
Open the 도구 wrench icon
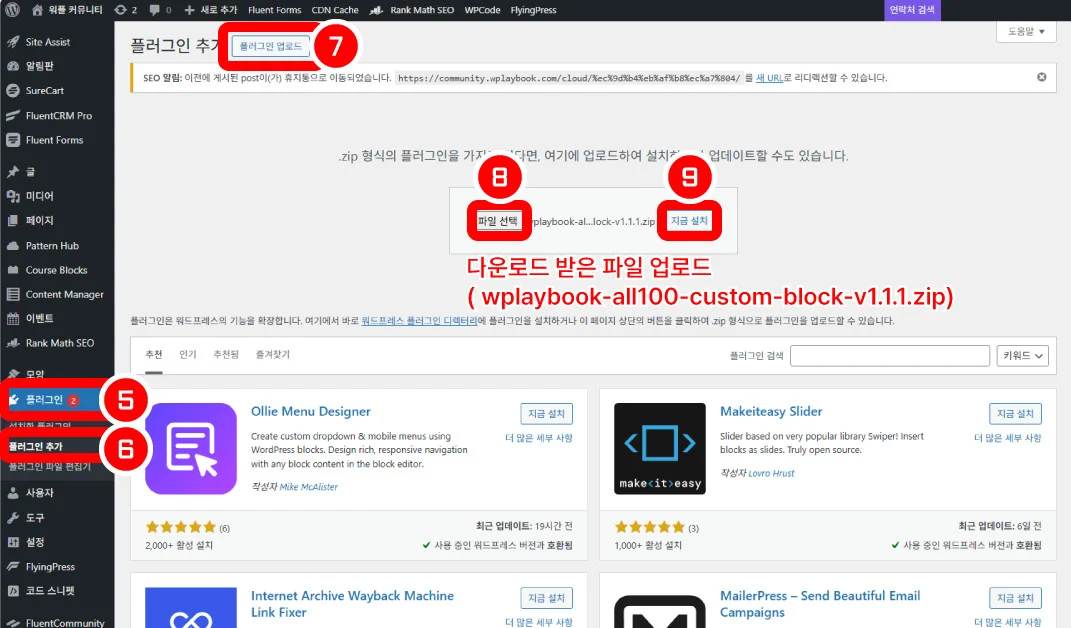point(13,517)
